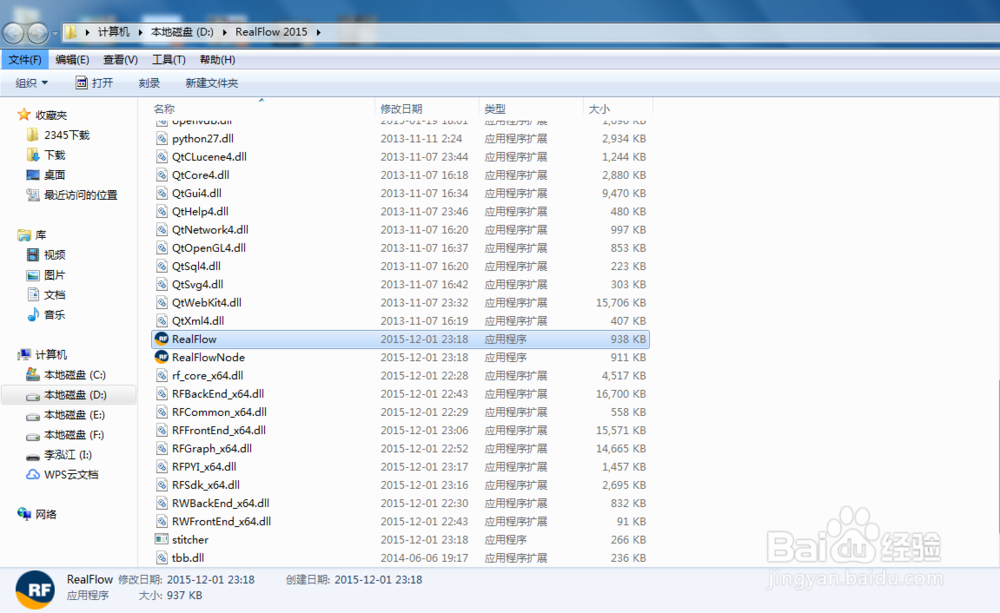Screen dimensions: 1000x613
Task: Click the 刻录 burn toolbar button
Action: 149,83
